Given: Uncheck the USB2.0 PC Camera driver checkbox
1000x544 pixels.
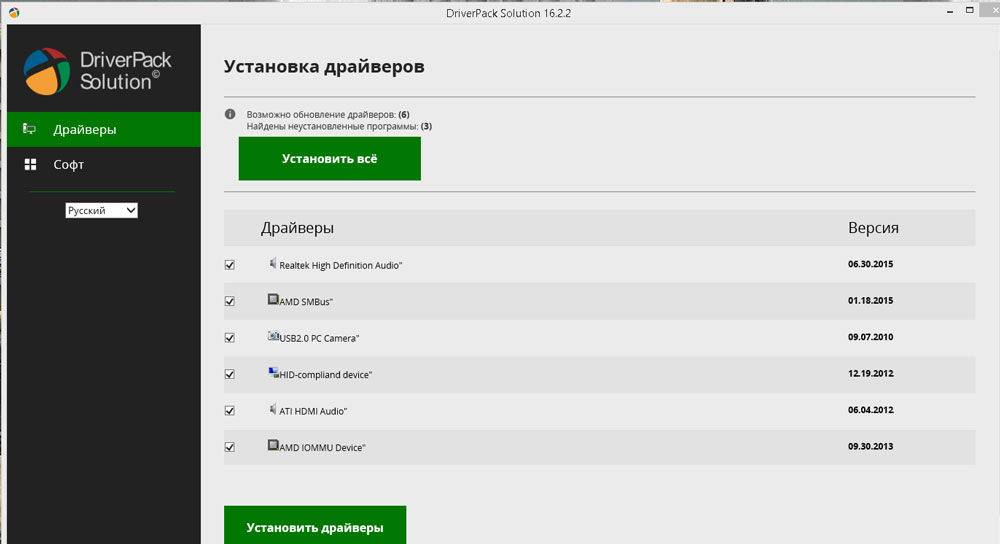Looking at the screenshot, I should tap(230, 337).
